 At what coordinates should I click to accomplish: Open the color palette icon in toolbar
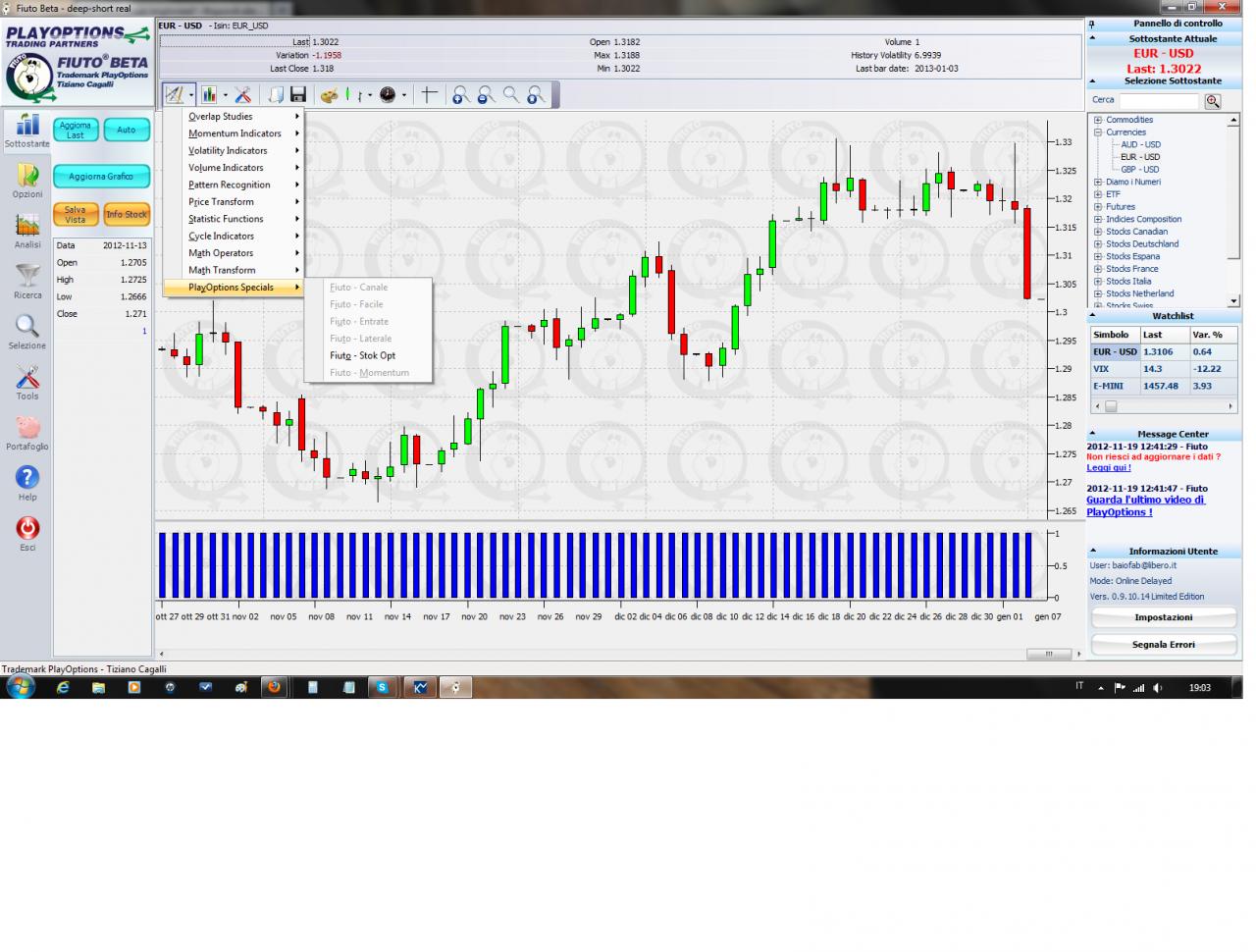pyautogui.click(x=330, y=94)
